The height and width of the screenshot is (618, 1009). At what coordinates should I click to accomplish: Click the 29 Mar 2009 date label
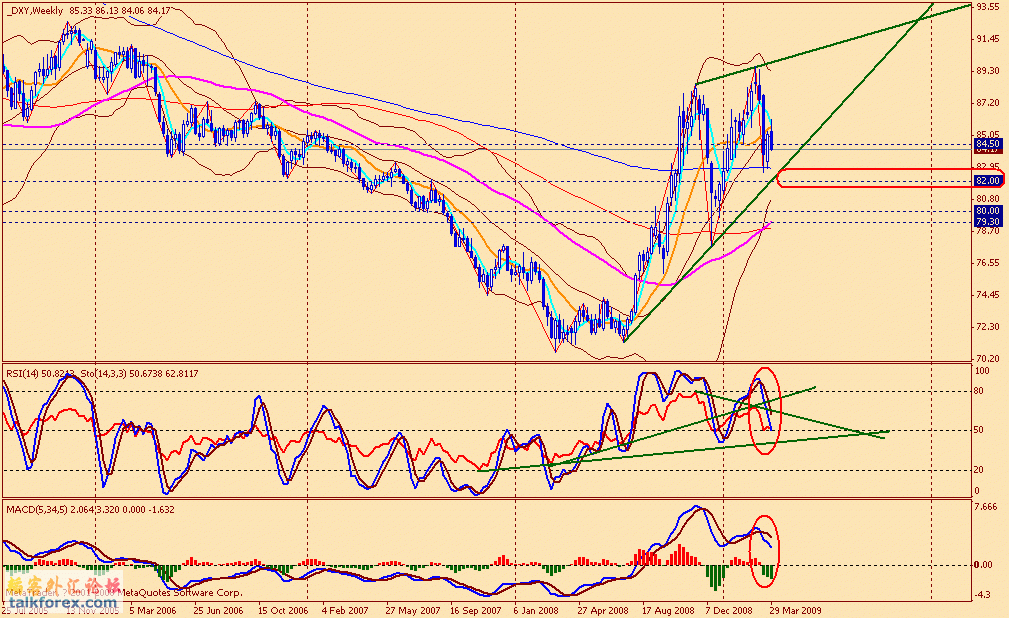pyautogui.click(x=795, y=610)
